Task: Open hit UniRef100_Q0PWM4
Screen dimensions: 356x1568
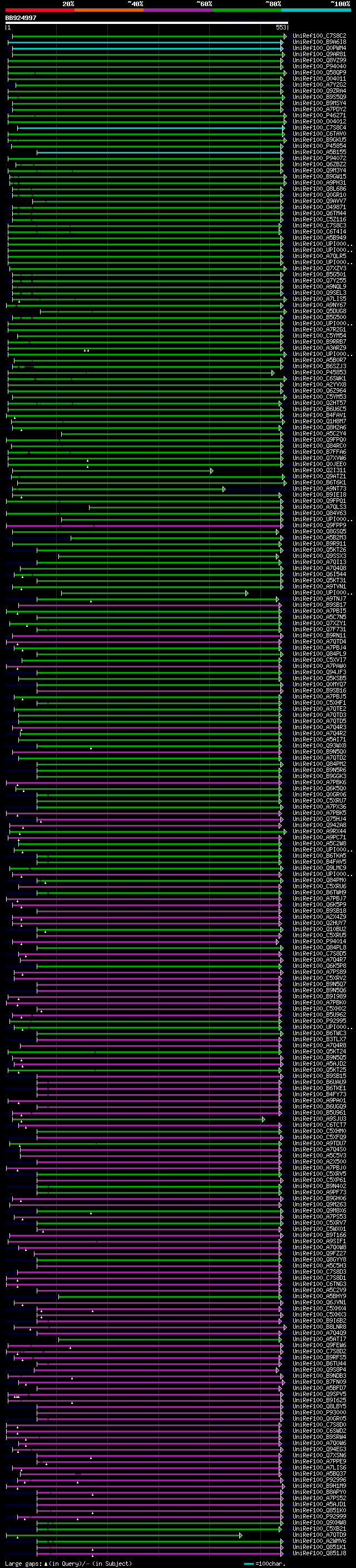Action: (x=319, y=48)
